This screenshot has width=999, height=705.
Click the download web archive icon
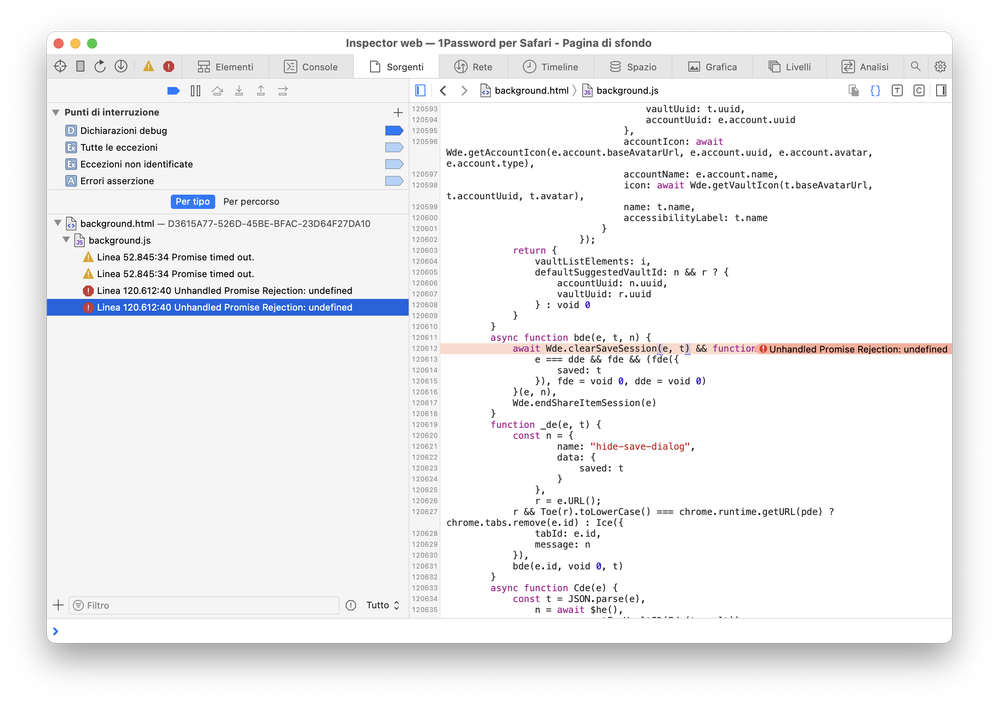tap(121, 67)
